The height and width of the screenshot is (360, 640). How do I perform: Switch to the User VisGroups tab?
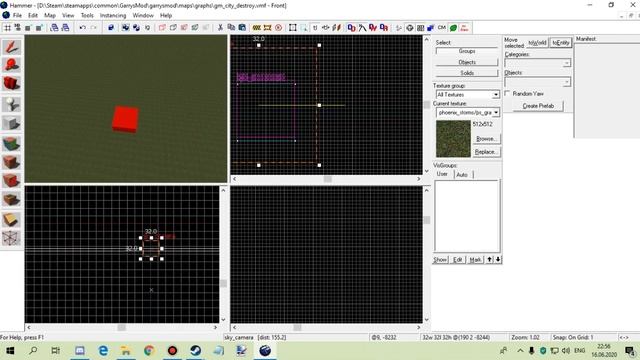(x=442, y=174)
